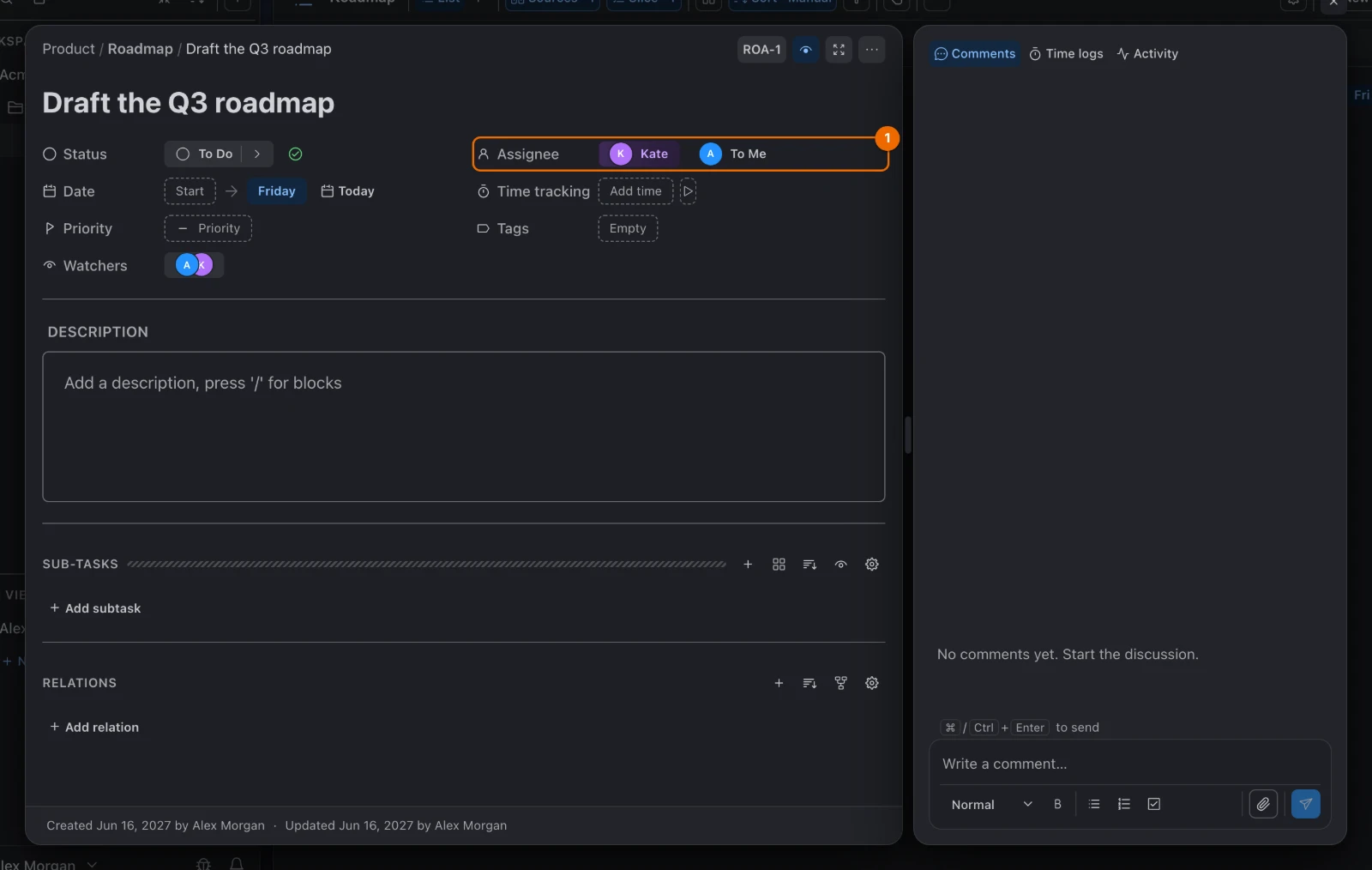
Task: Add time to Time tracking
Action: pos(635,191)
